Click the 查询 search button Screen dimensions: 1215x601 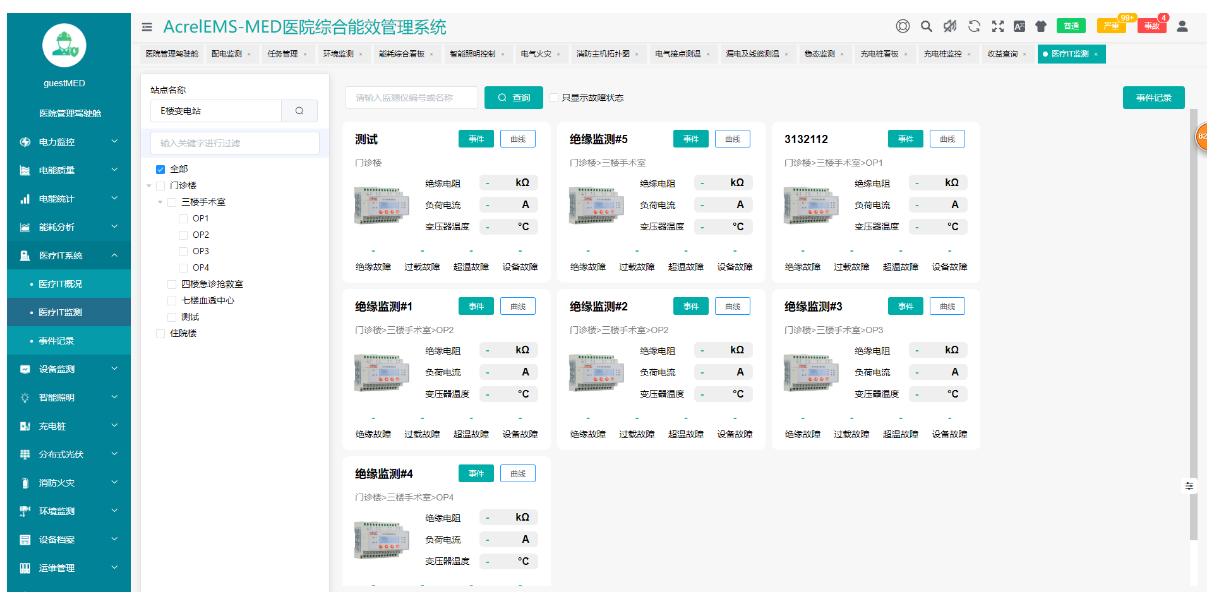coord(512,98)
